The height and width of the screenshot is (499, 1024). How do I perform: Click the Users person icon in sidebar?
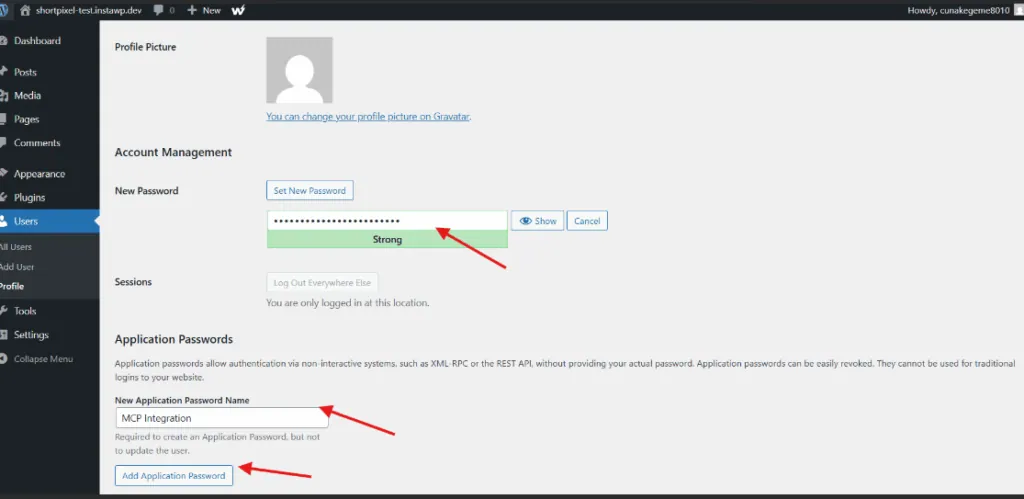3,221
